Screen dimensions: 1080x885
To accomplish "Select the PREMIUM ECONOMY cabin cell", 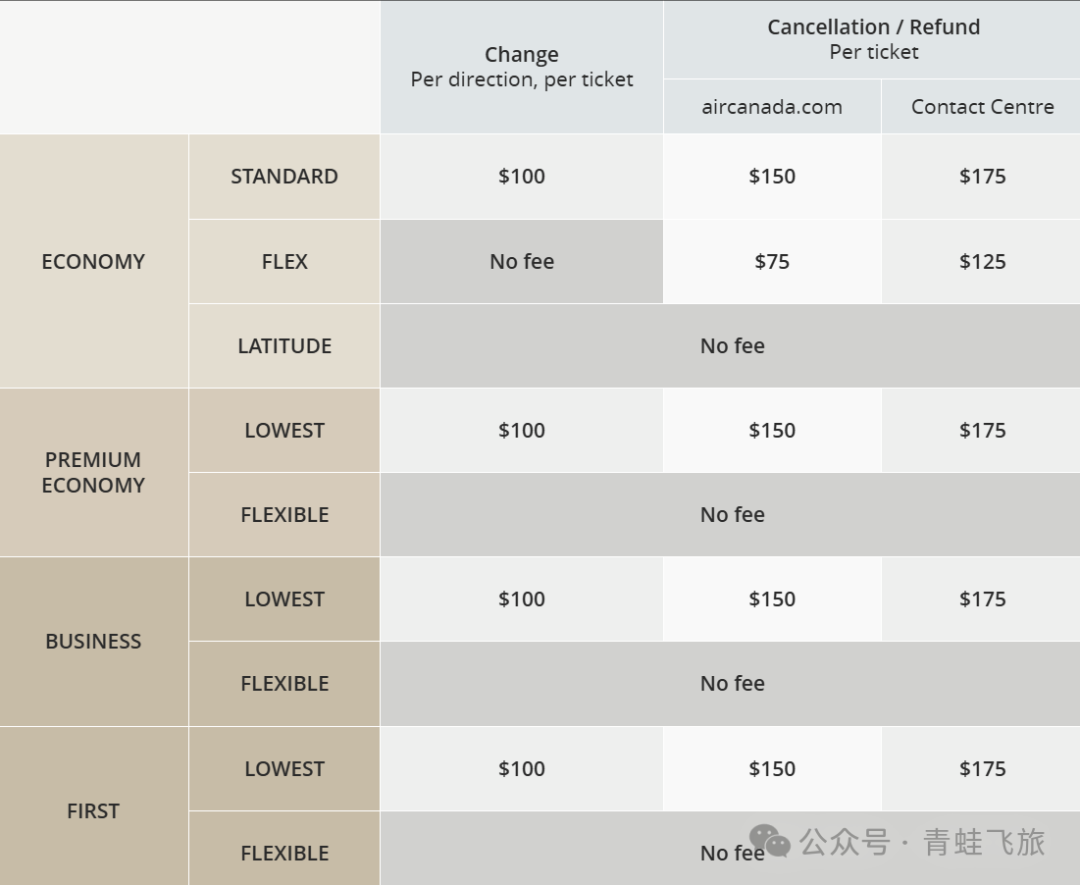I will point(93,472).
